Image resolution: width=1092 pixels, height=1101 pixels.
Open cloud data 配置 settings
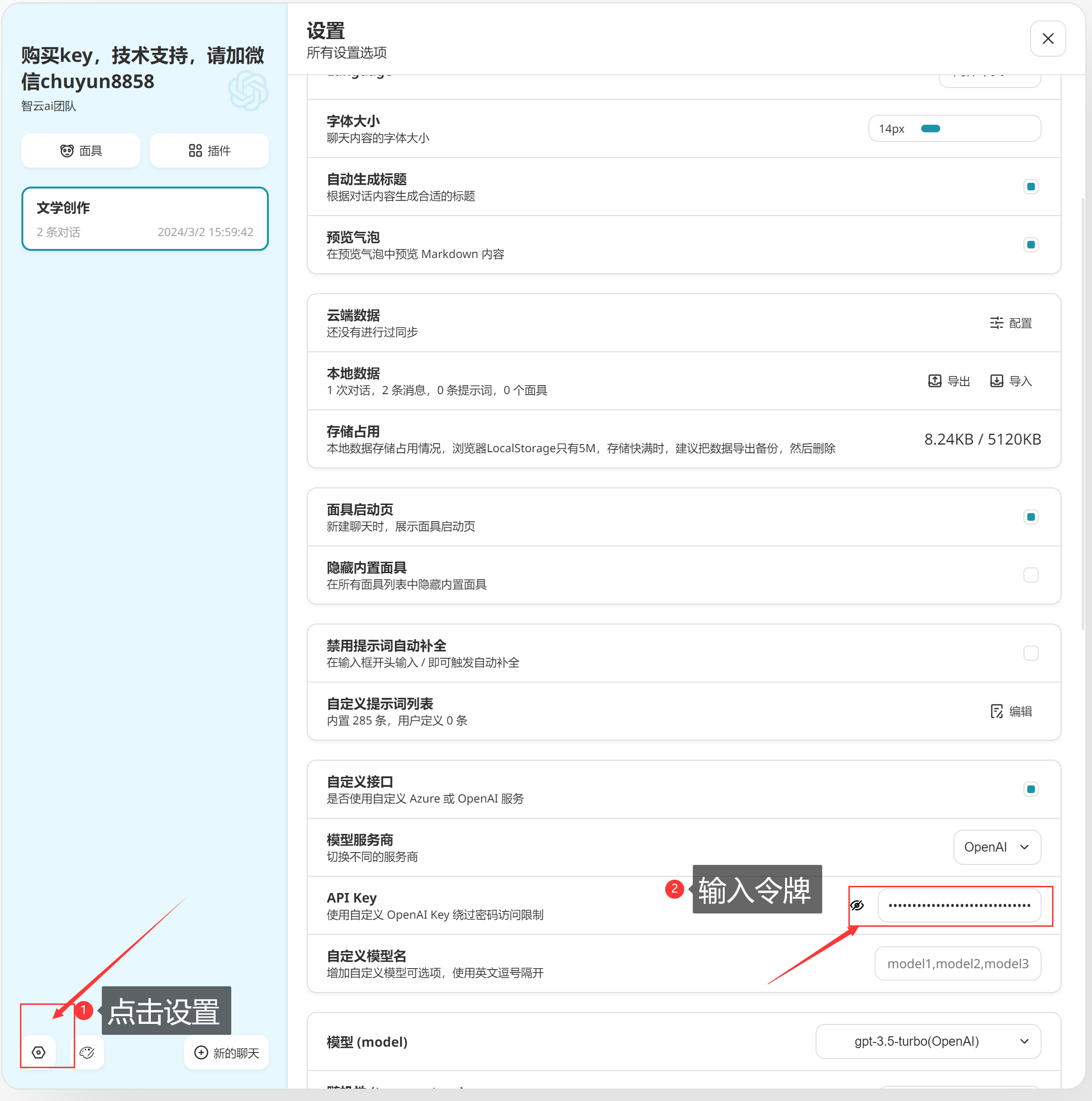[x=1011, y=323]
